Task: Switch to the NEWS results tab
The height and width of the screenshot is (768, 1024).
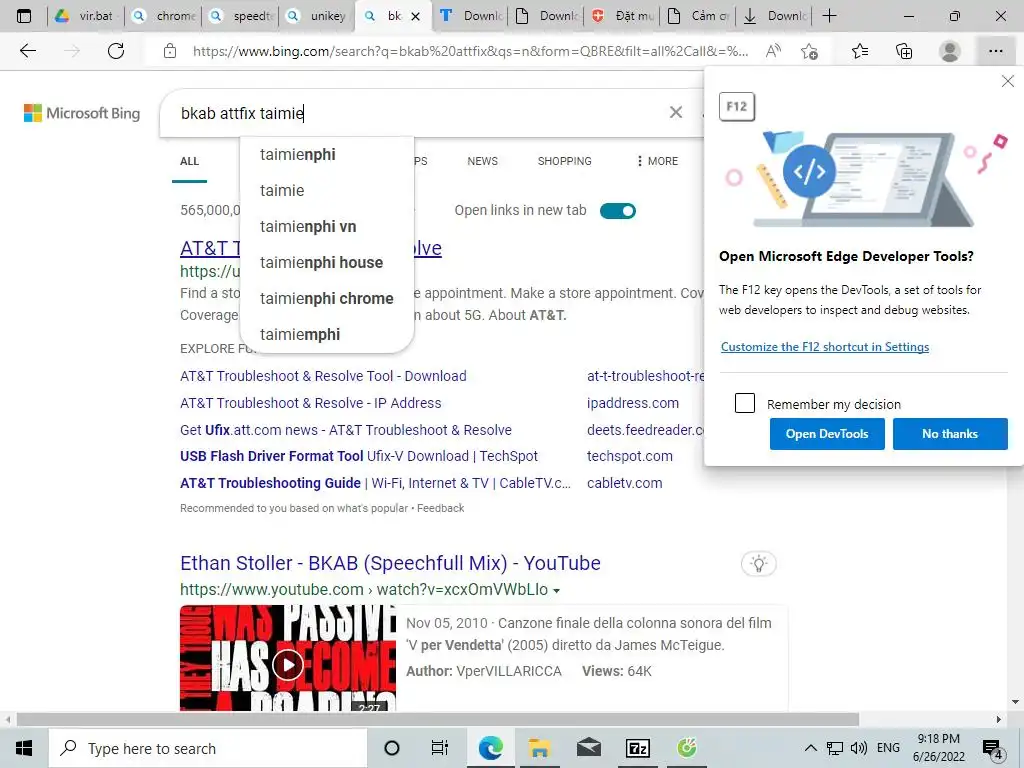Action: pyautogui.click(x=483, y=161)
